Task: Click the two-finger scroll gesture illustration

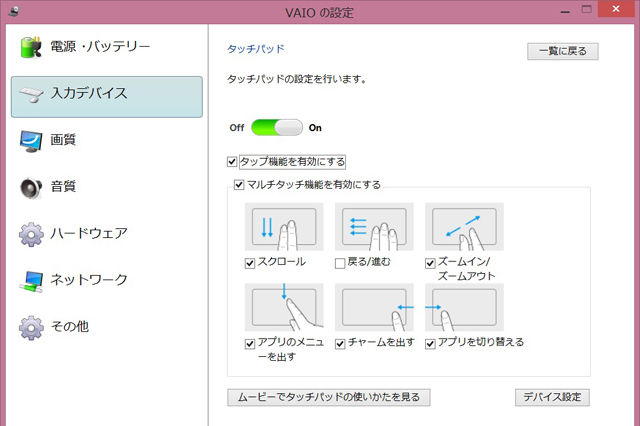Action: (x=284, y=227)
